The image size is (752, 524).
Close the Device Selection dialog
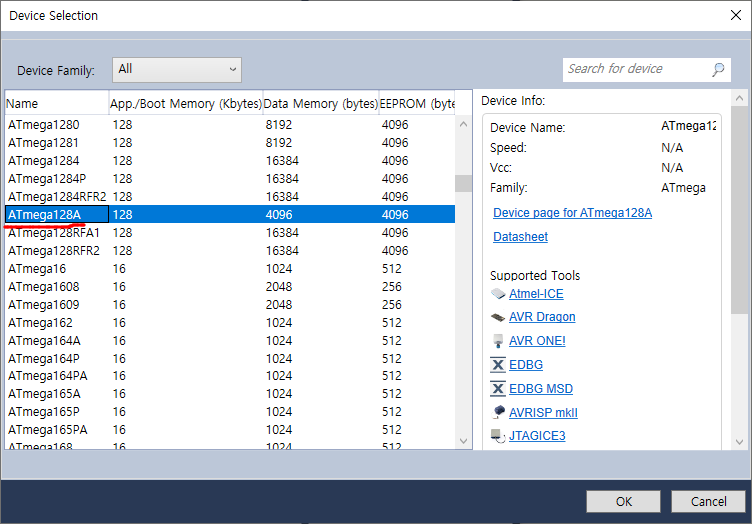click(x=736, y=15)
